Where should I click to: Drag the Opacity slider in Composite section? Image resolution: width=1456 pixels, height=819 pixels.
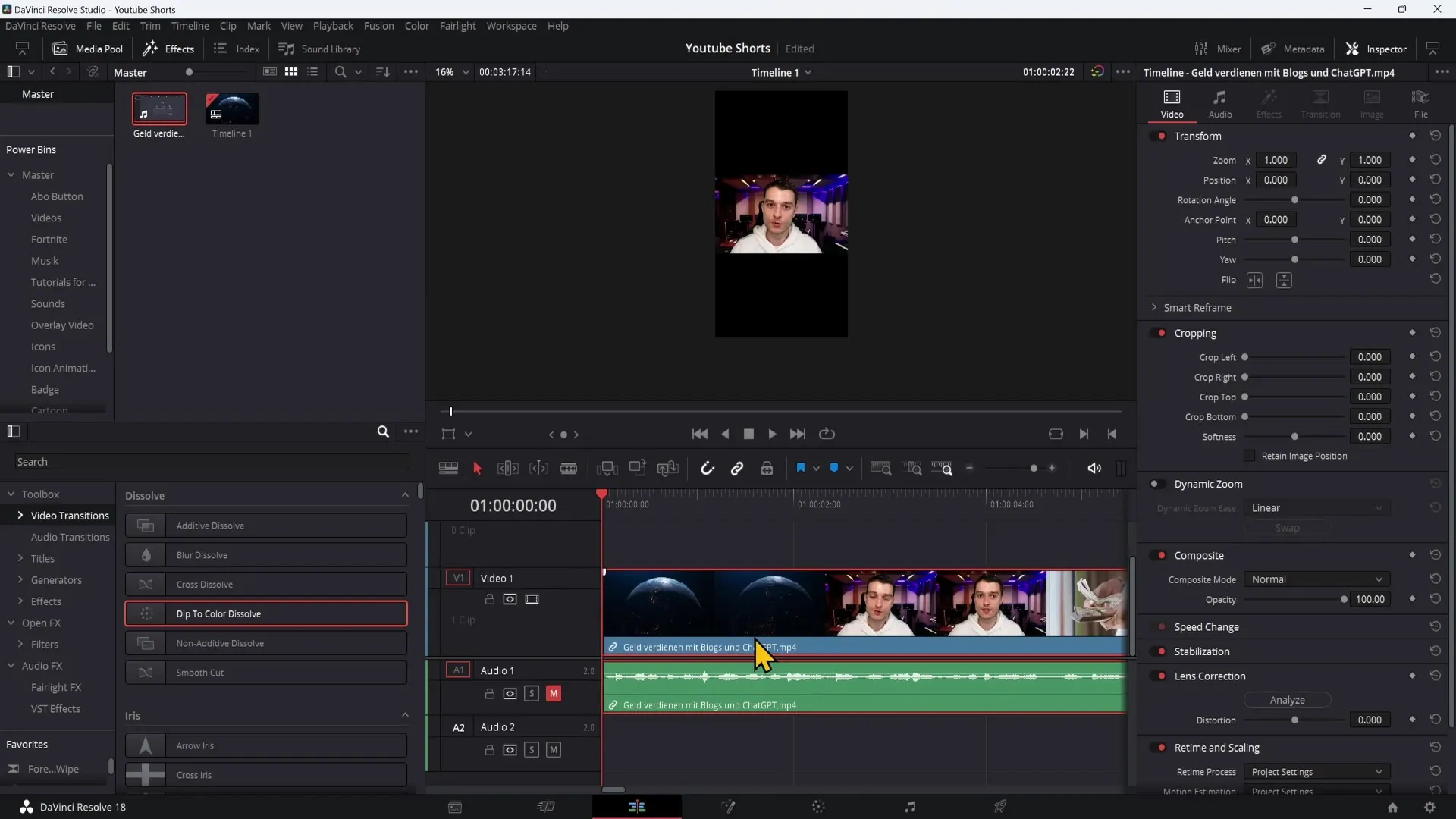coord(1345,599)
